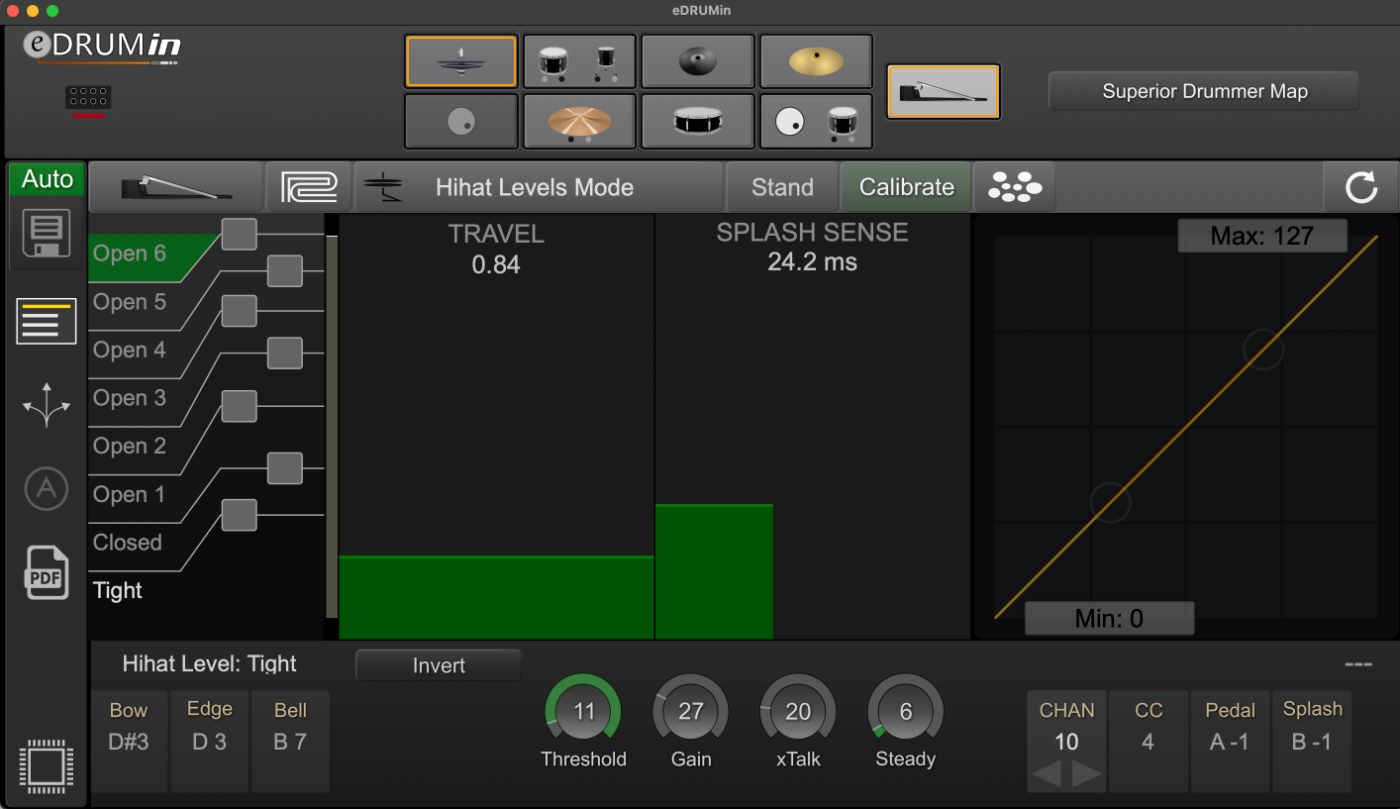
Task: Click the Open 2 level slider handle
Action: (x=239, y=406)
